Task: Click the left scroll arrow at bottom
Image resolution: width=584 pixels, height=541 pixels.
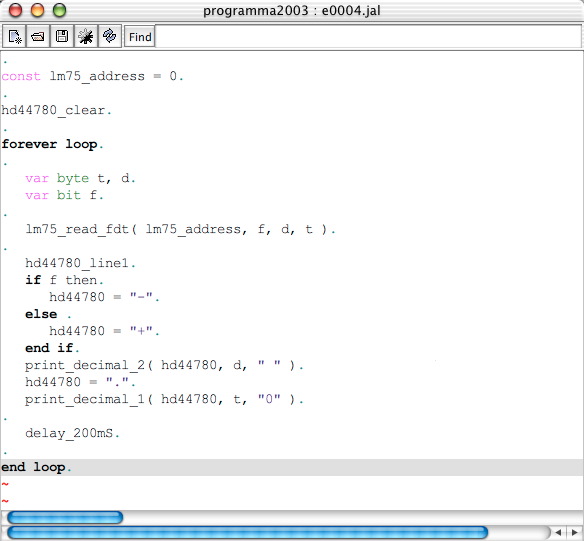Action: tap(559, 533)
